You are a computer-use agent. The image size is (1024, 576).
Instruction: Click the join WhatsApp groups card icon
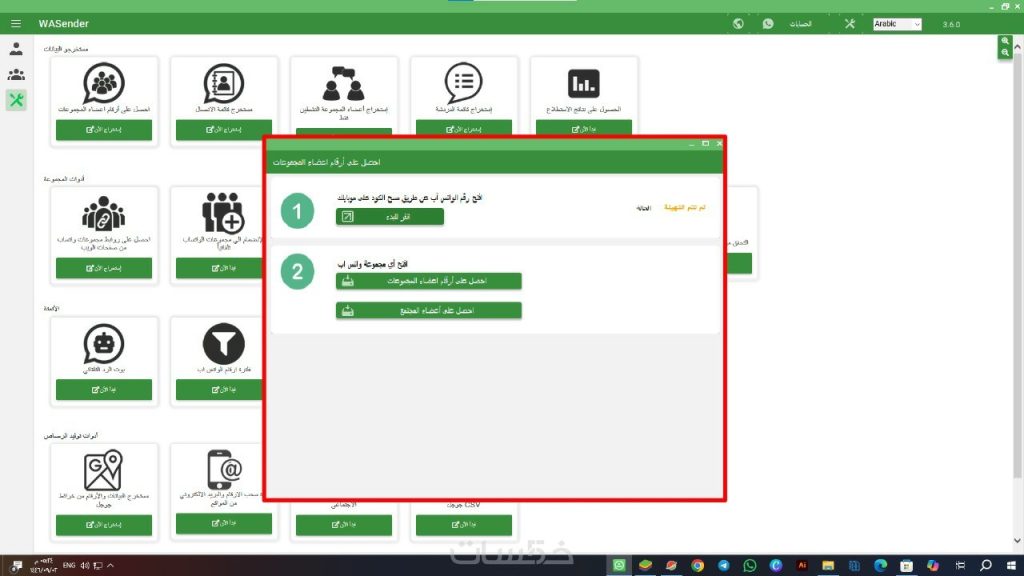click(223, 213)
